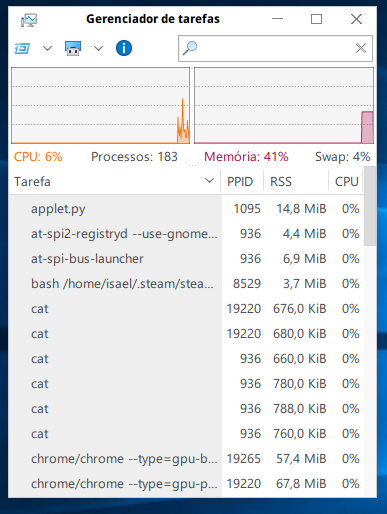Focus the process search input field

(275, 49)
